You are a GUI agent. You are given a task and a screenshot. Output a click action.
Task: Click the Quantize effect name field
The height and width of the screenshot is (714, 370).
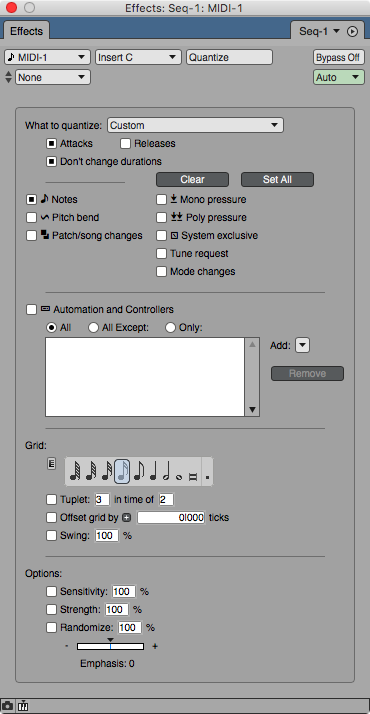(x=229, y=57)
